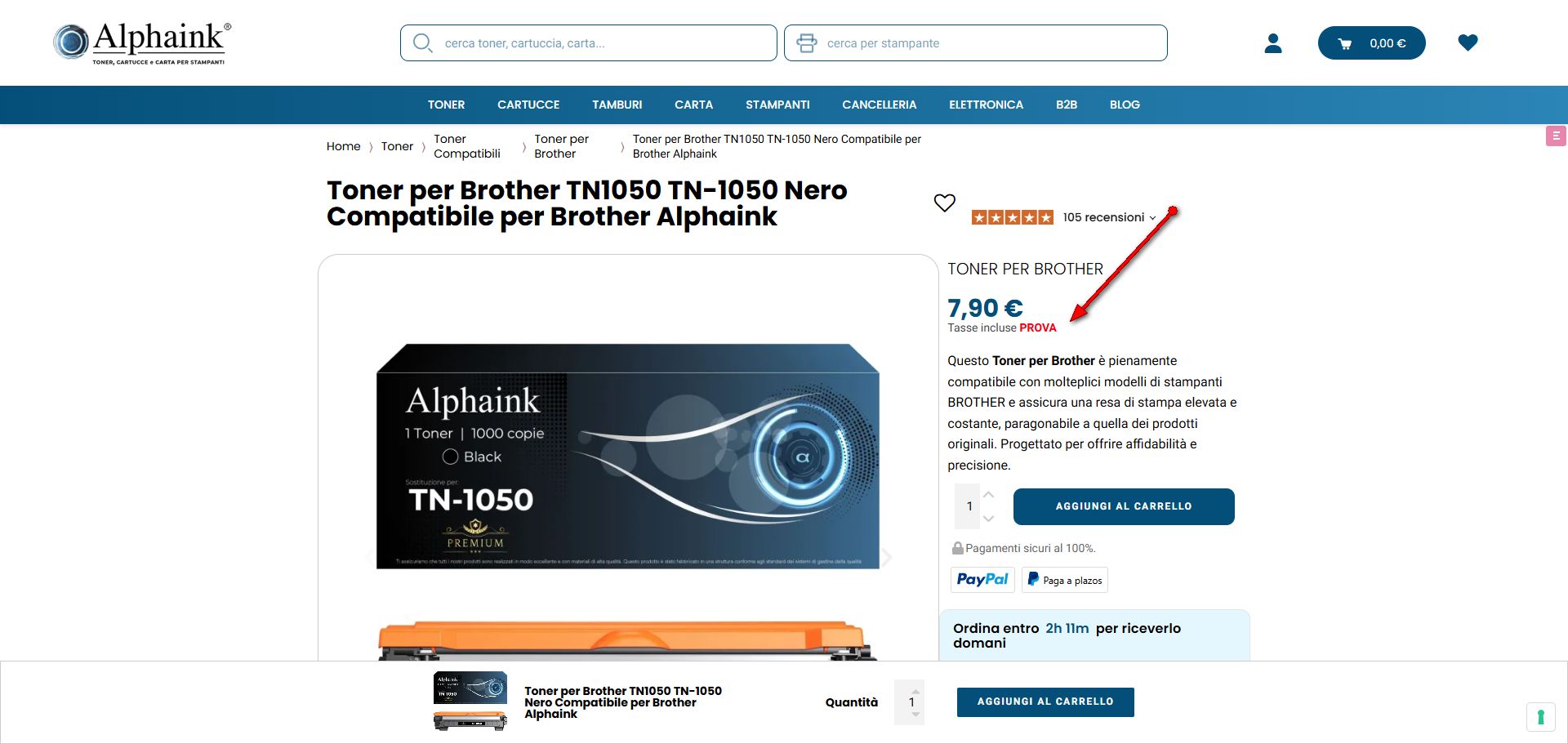The height and width of the screenshot is (744, 1568).
Task: Click the printer search icon
Action: click(x=806, y=43)
